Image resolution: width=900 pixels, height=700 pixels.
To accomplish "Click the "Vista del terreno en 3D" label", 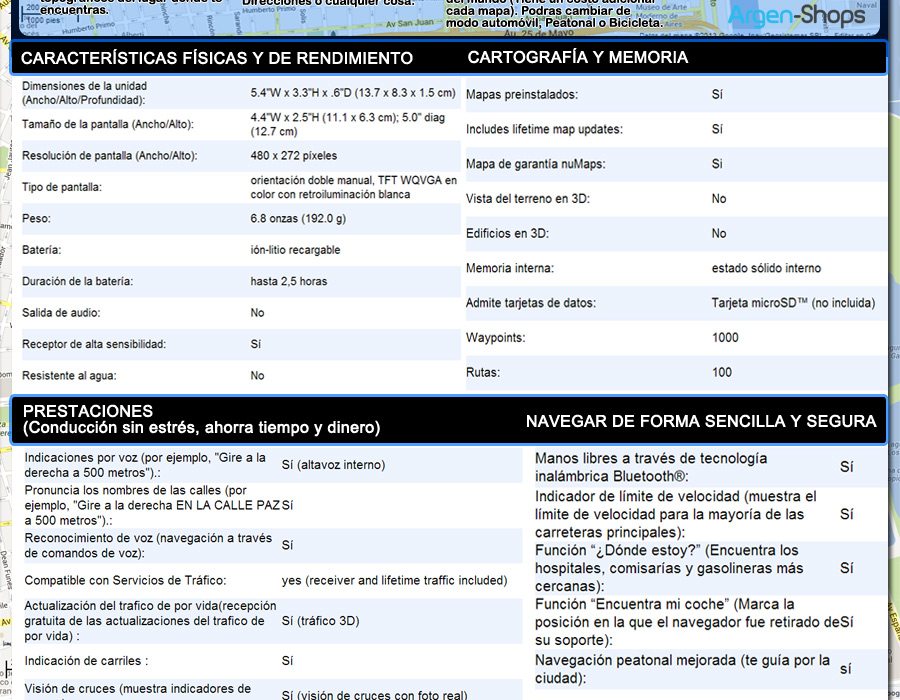I will [527, 199].
